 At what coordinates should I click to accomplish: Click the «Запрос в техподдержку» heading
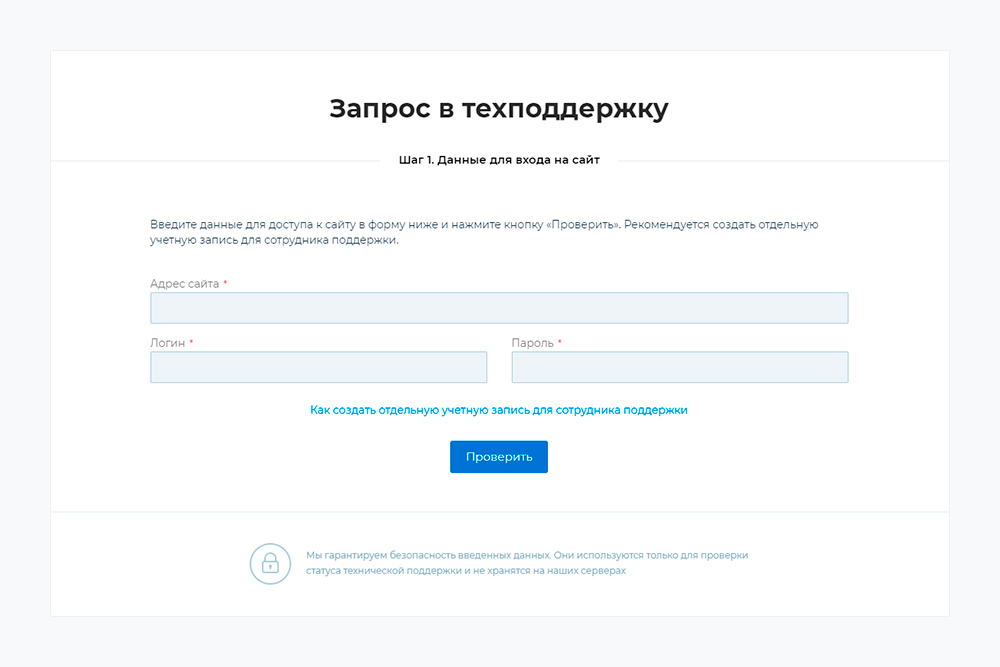[x=499, y=109]
